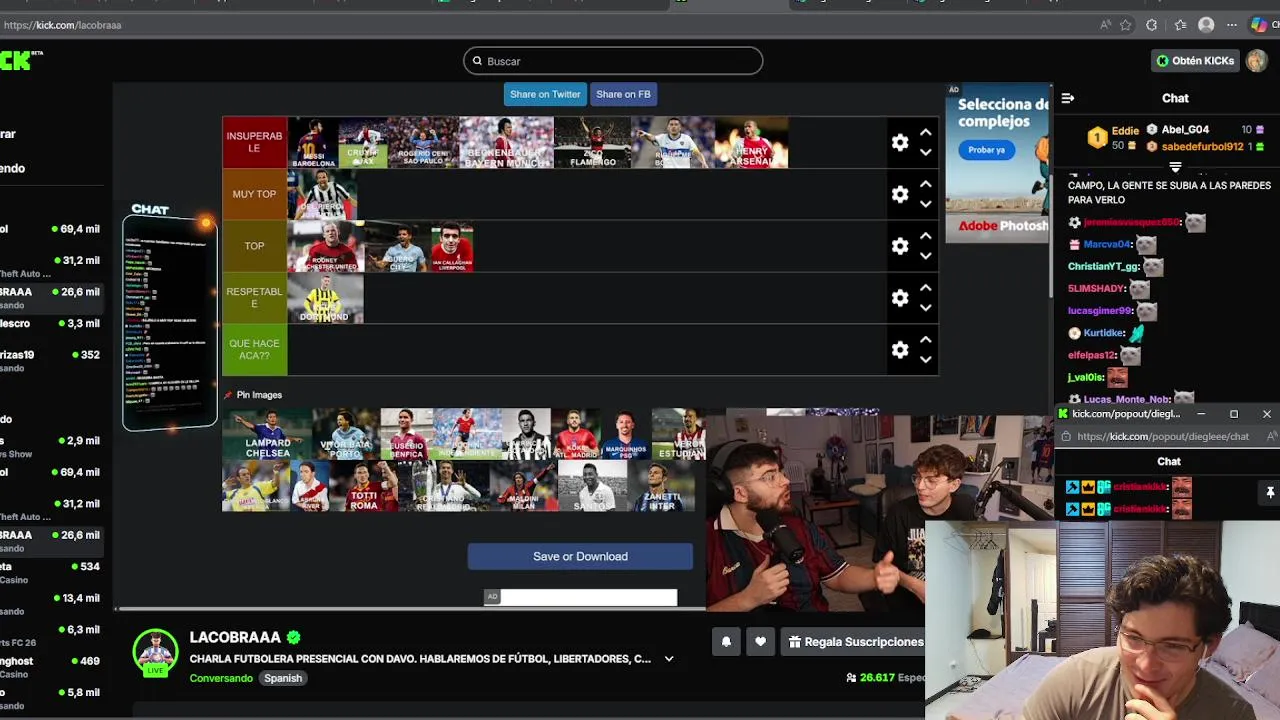This screenshot has height=720, width=1280.
Task: Select Rooney Manchester United image
Action: pos(325,246)
